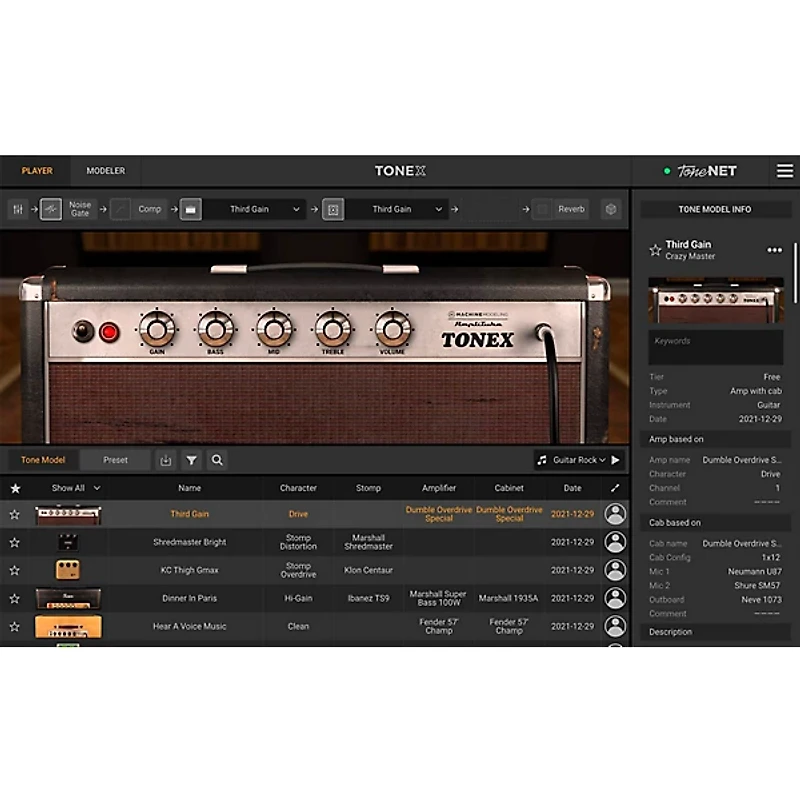This screenshot has width=800, height=800.
Task: Select the Preset tab
Action: pos(115,460)
